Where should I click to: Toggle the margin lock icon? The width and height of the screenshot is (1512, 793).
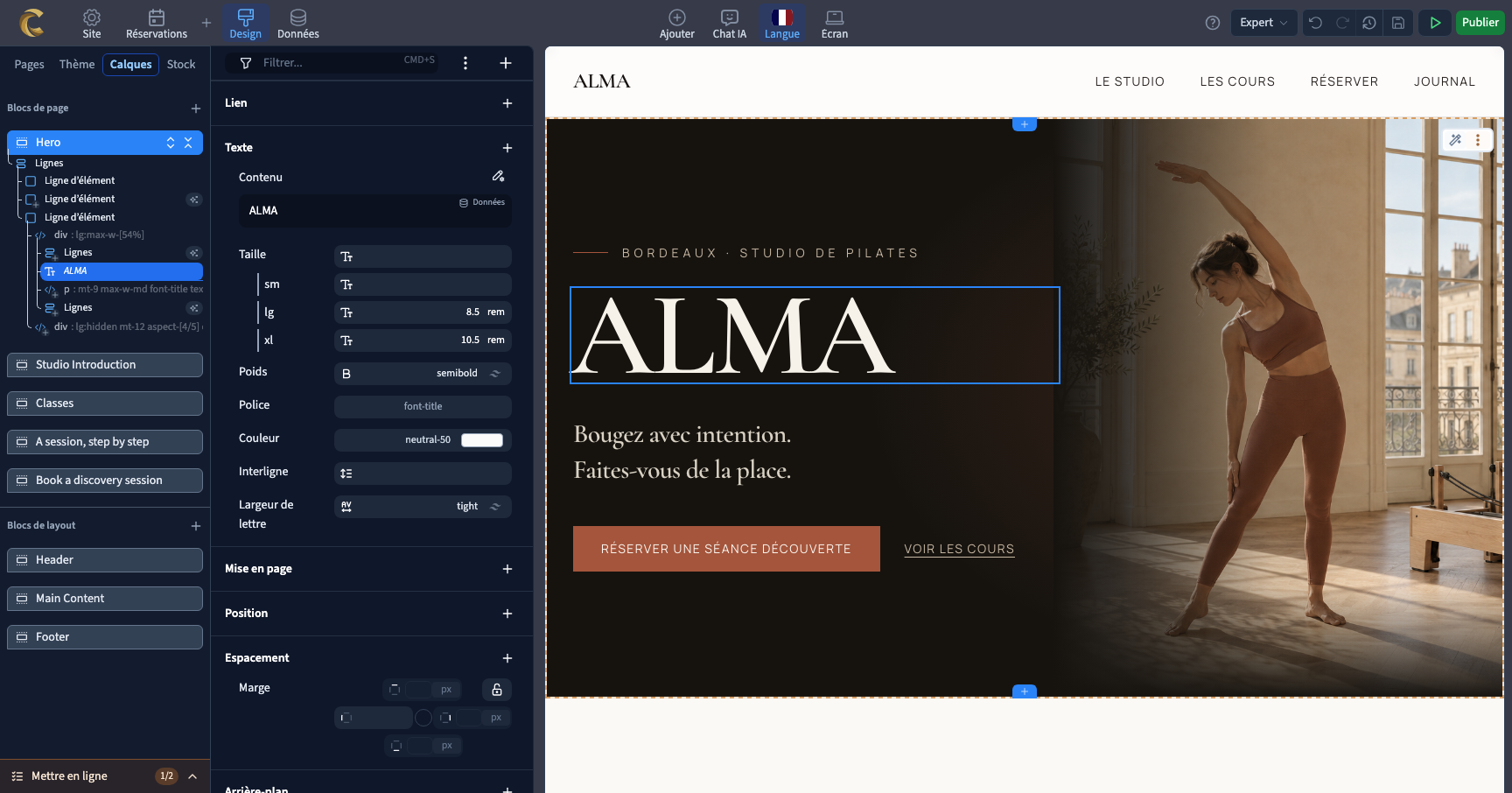coord(497,690)
